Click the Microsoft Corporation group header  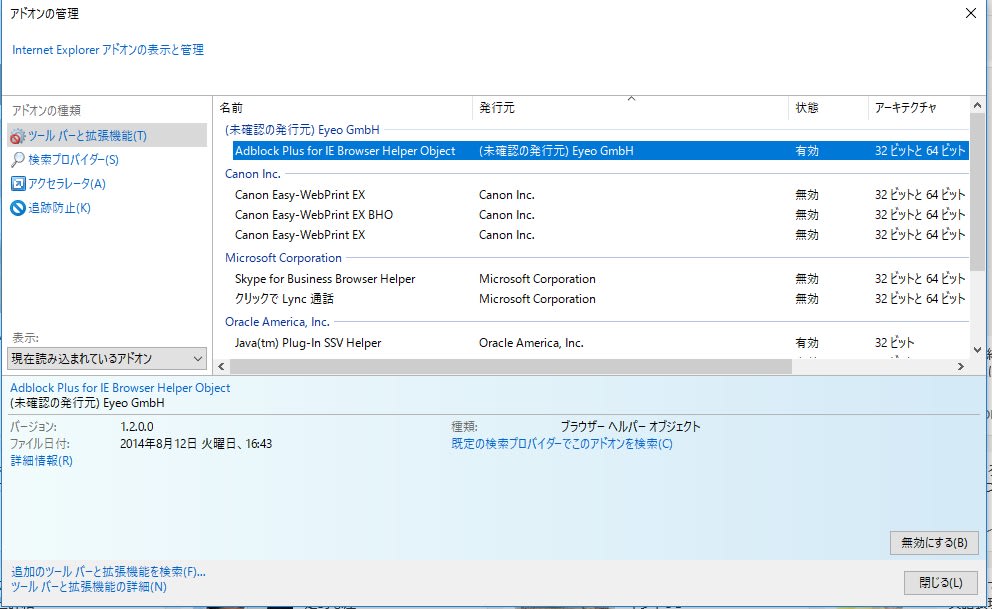click(x=283, y=258)
